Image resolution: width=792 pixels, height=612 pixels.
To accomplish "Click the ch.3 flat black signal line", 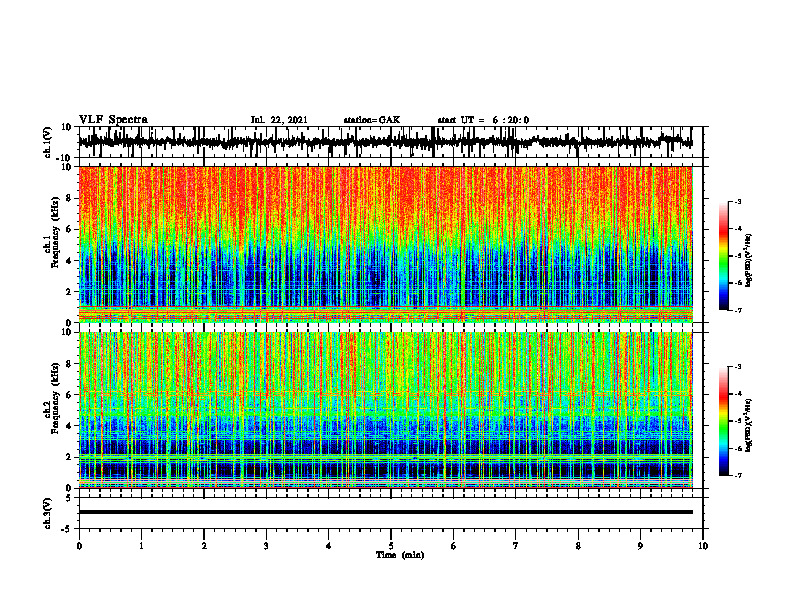I will pos(386,512).
